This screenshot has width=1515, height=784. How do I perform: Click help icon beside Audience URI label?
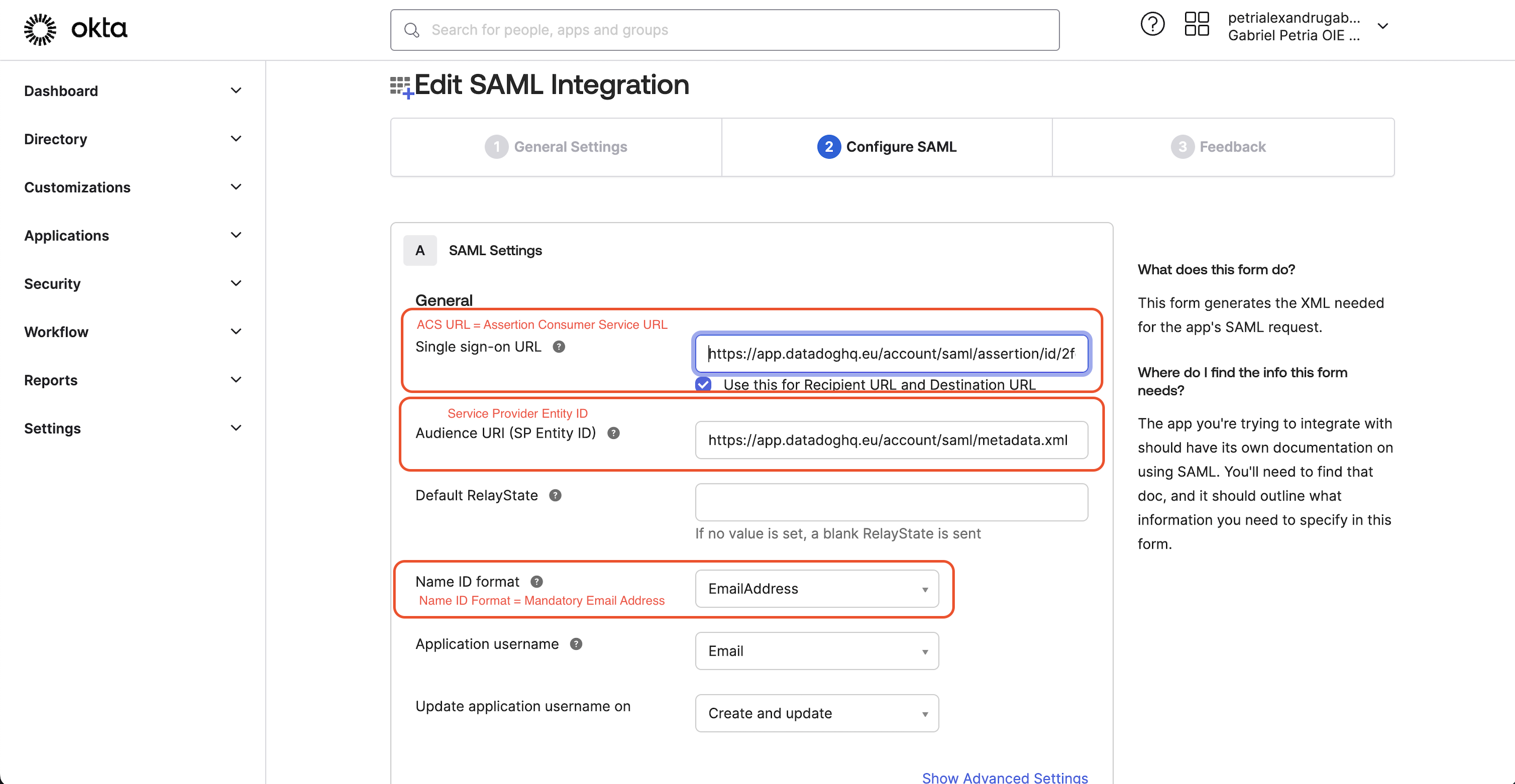tap(613, 434)
